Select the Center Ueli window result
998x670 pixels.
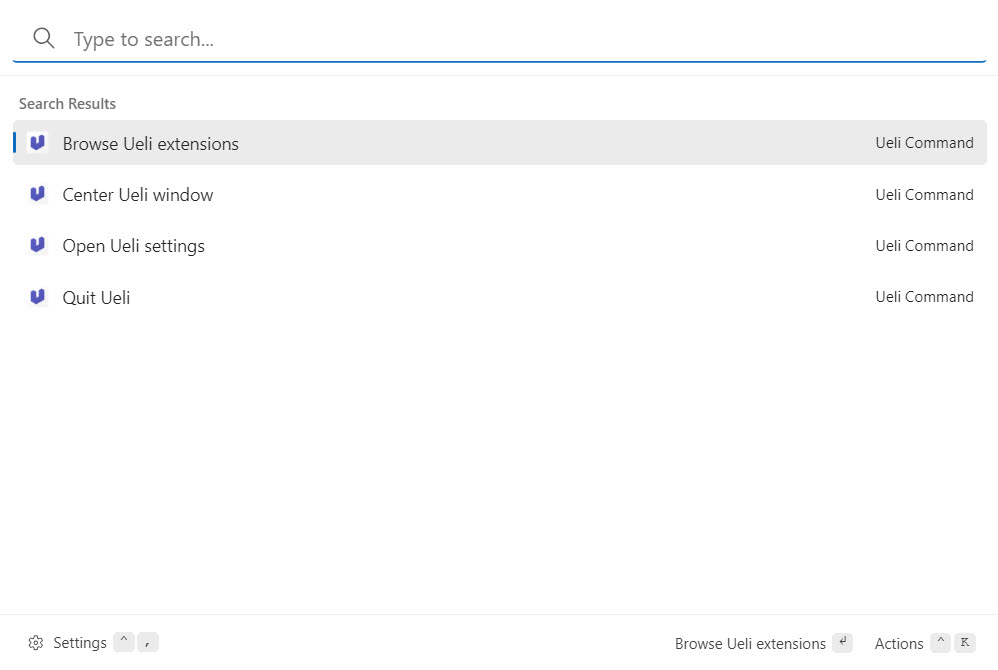(x=500, y=194)
